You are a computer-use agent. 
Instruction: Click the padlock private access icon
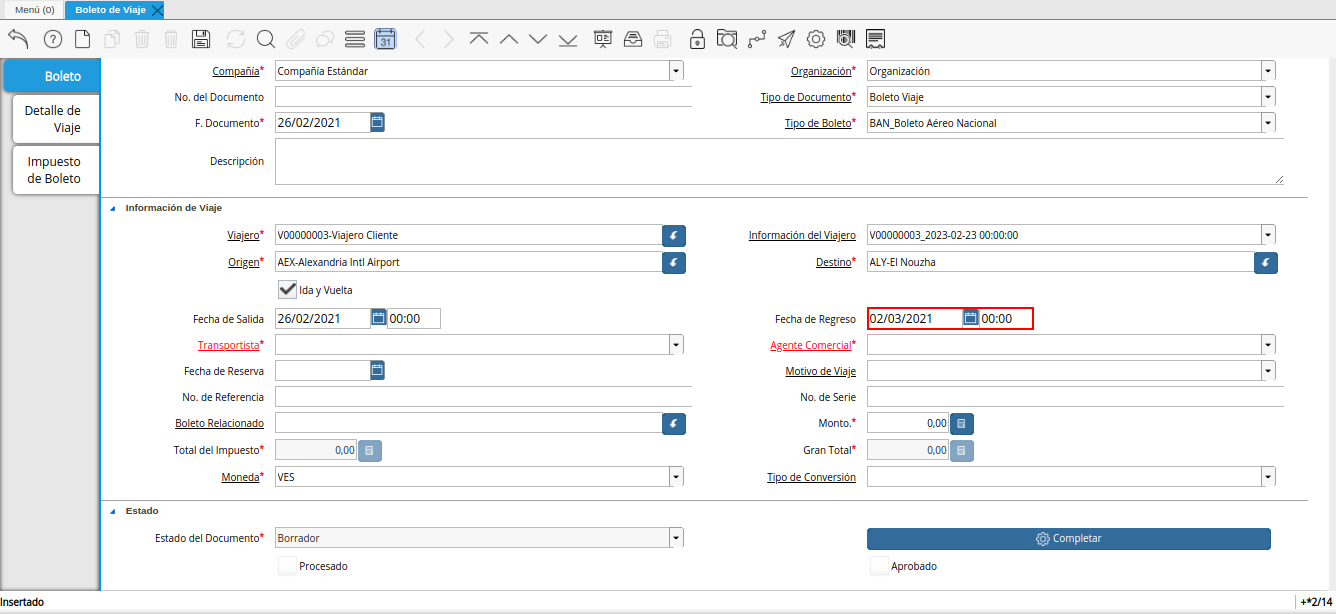pyautogui.click(x=696, y=39)
